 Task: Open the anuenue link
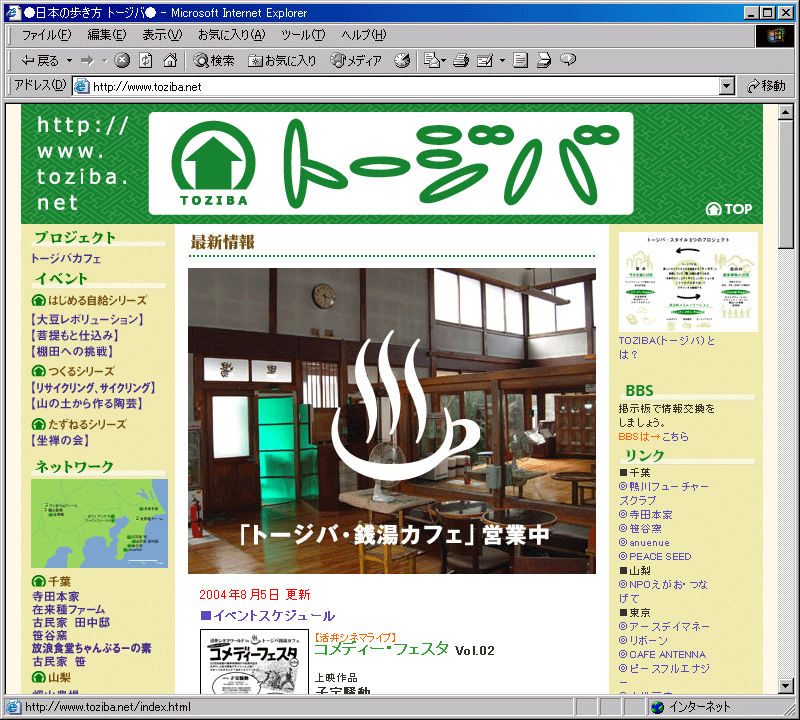(x=644, y=542)
